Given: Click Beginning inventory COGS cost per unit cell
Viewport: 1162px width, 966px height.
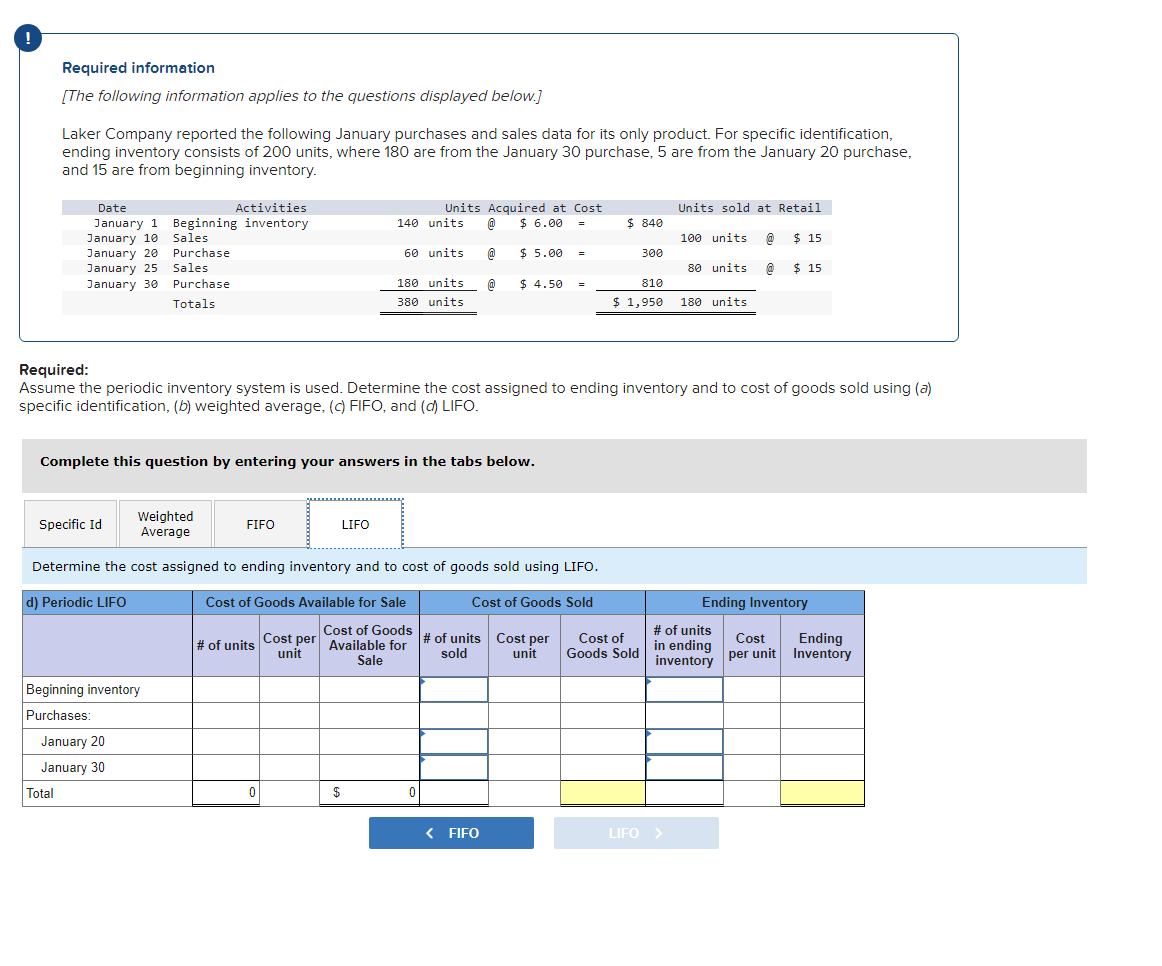Looking at the screenshot, I should (x=524, y=690).
